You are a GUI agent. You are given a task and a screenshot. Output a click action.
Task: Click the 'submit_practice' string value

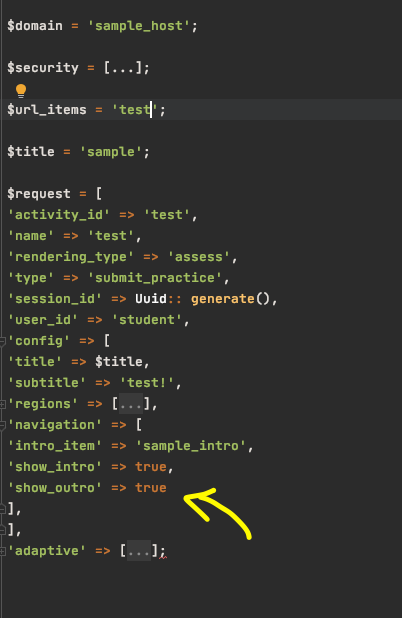click(x=154, y=278)
